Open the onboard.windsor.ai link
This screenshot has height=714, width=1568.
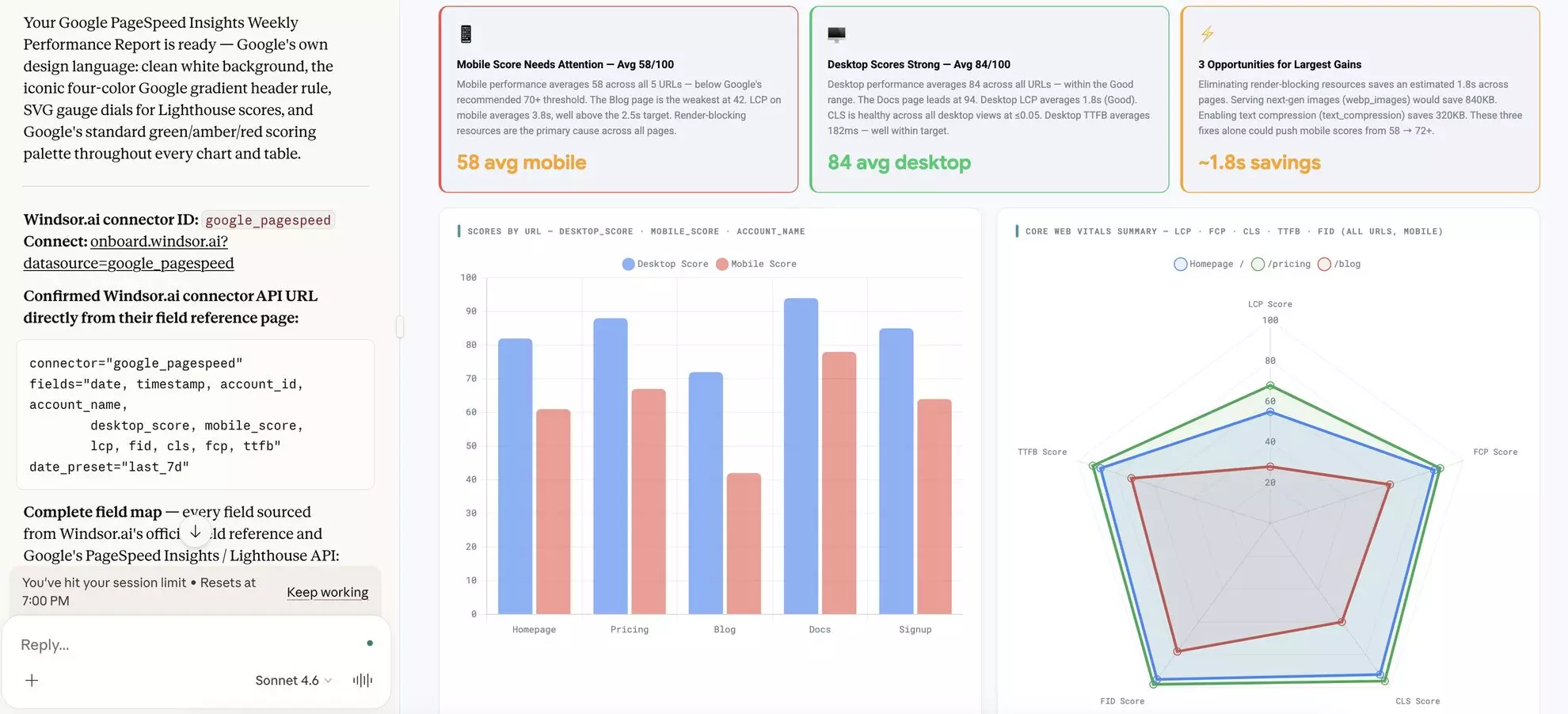[x=158, y=241]
